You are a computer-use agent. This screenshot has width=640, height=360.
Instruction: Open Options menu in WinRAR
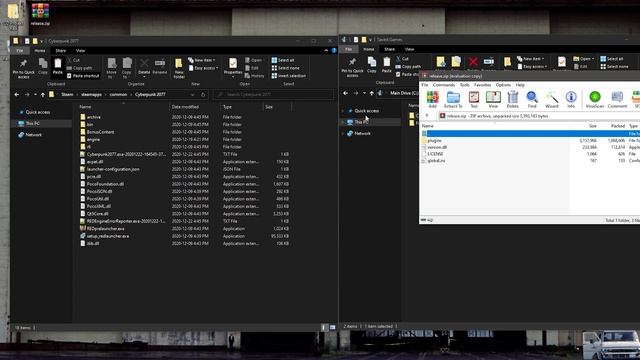(503, 85)
